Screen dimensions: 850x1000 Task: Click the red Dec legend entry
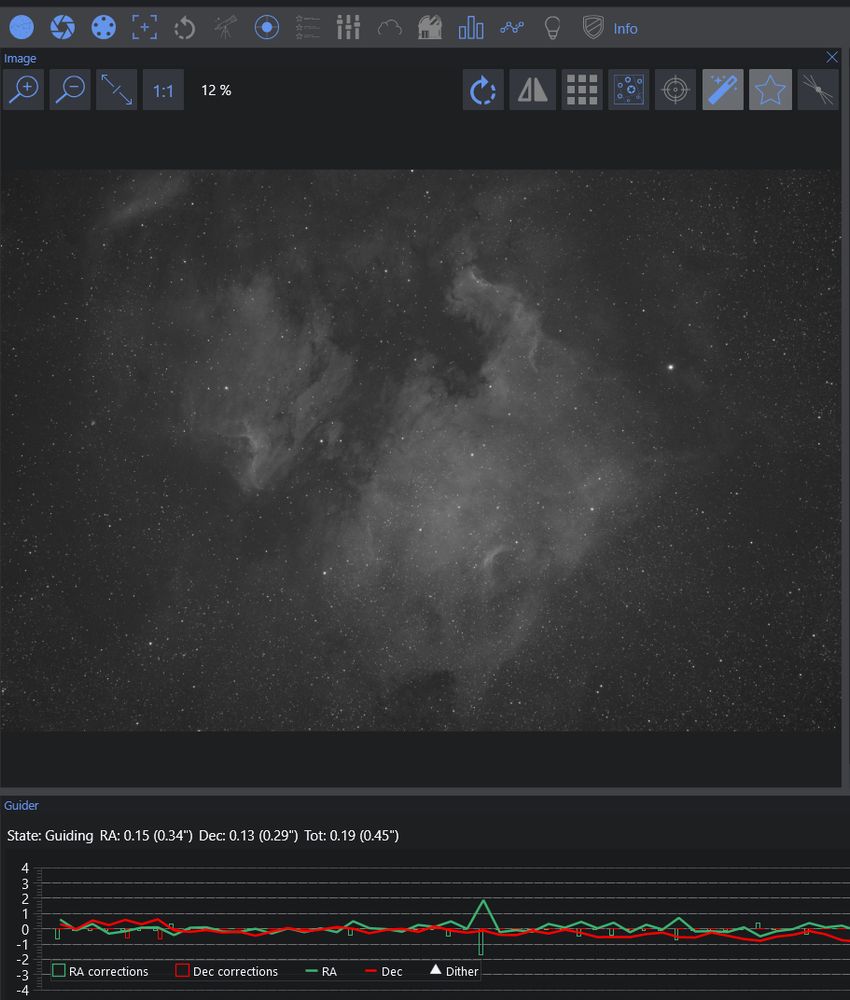click(383, 971)
